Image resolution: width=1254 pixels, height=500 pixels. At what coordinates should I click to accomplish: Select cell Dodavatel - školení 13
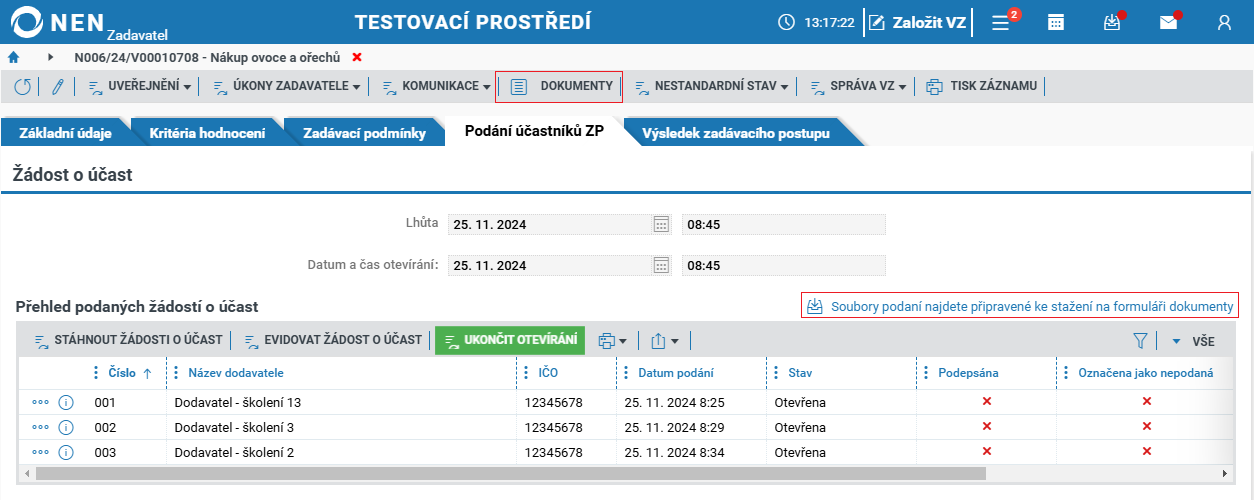[x=237, y=402]
